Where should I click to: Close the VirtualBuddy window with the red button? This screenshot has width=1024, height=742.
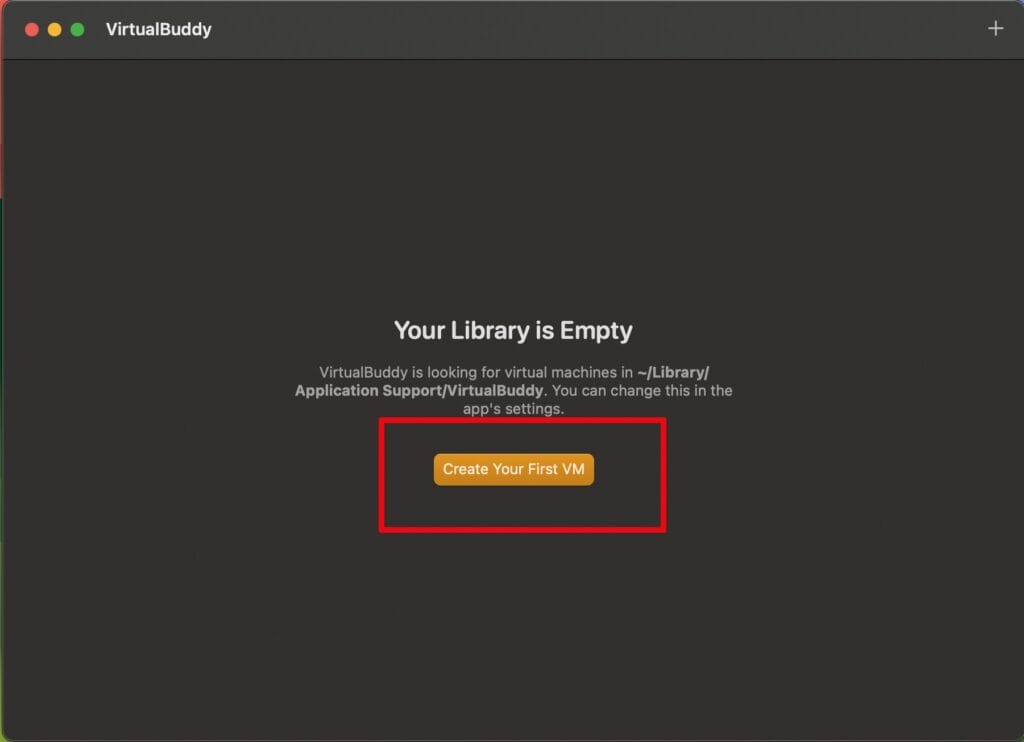(x=31, y=29)
